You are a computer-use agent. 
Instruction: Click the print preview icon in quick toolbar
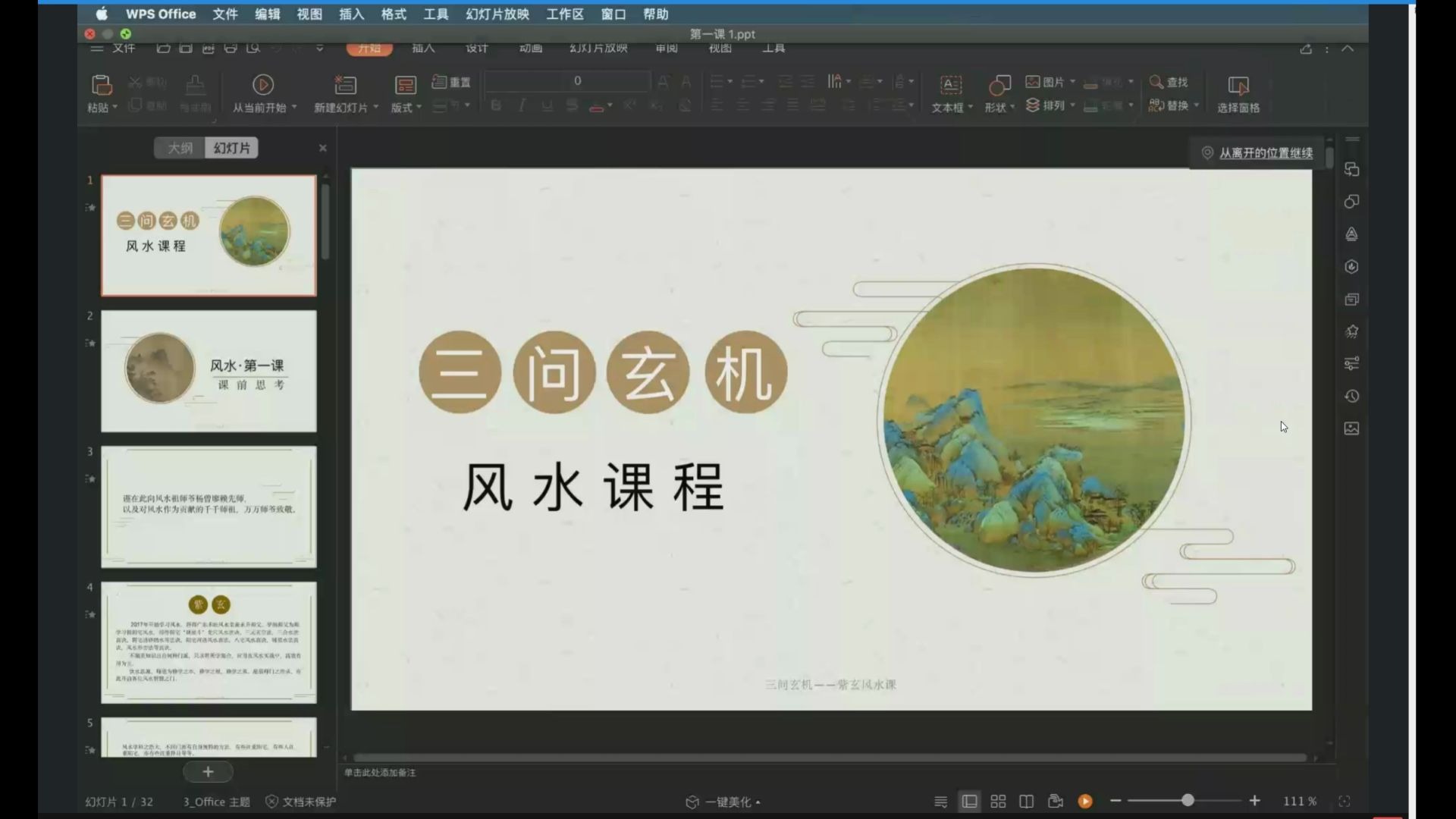(x=253, y=48)
